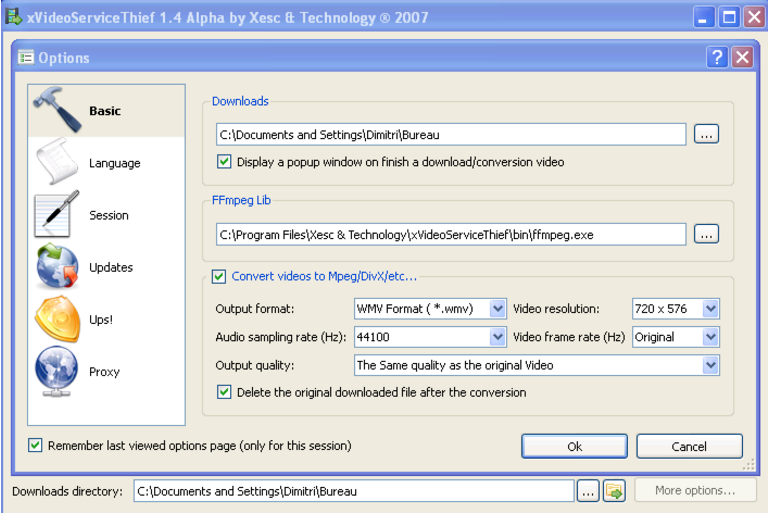Click the Output format: label
768x513 pixels.
[255, 309]
